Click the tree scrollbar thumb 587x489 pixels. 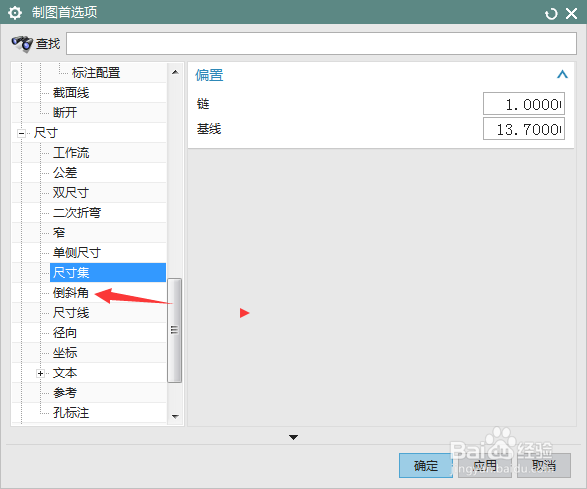click(174, 330)
